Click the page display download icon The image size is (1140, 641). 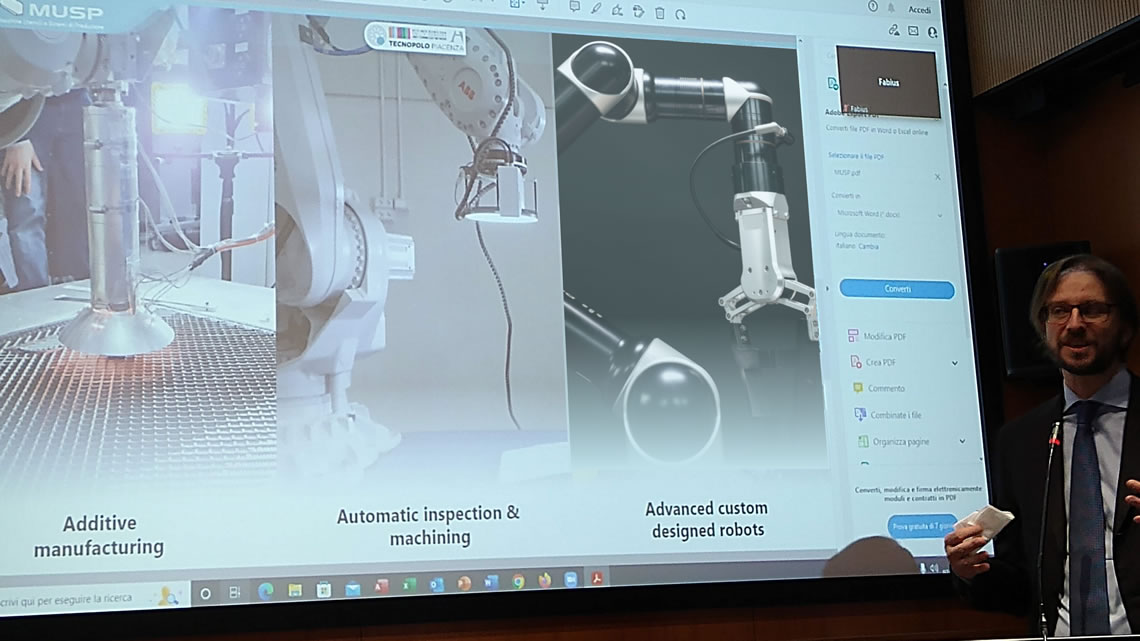542,4
